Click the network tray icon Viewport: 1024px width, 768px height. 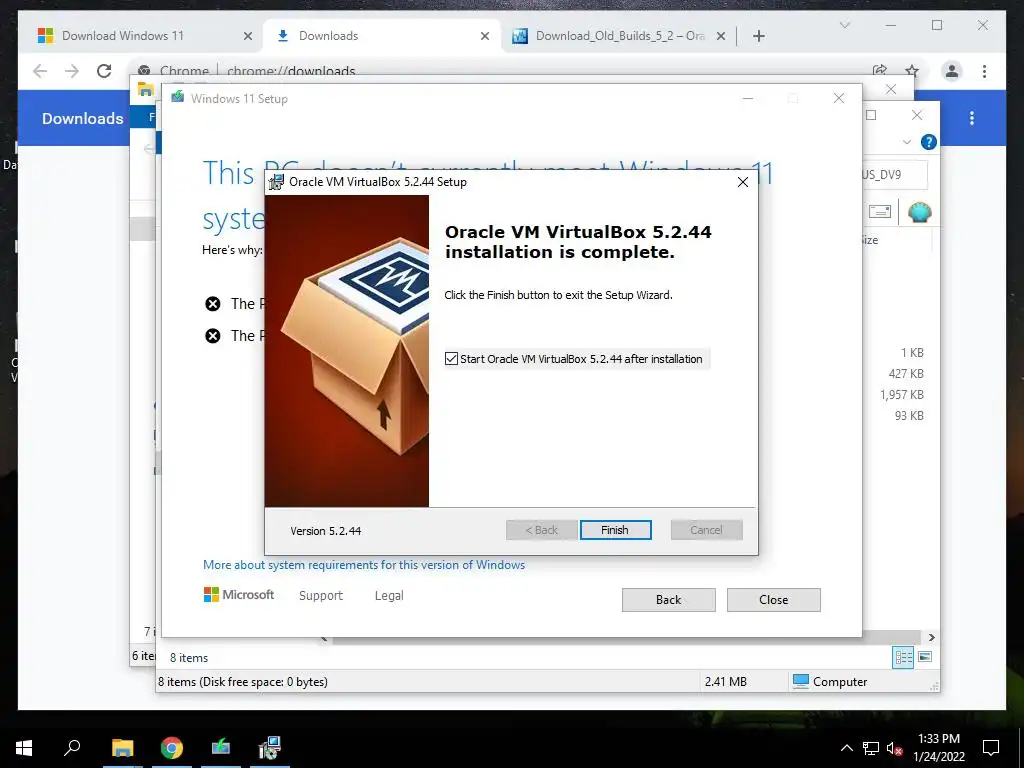pos(871,748)
